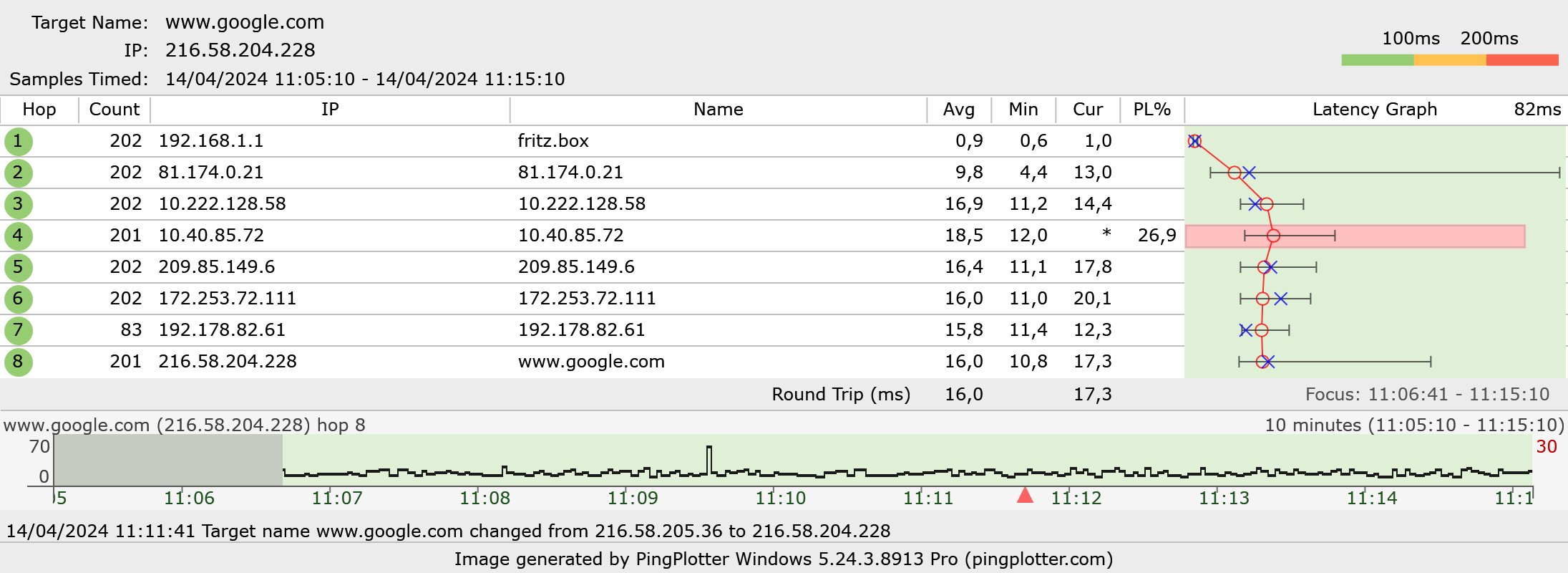1568x573 pixels.
Task: Click the hop 3 green circle
Action: pos(18,204)
